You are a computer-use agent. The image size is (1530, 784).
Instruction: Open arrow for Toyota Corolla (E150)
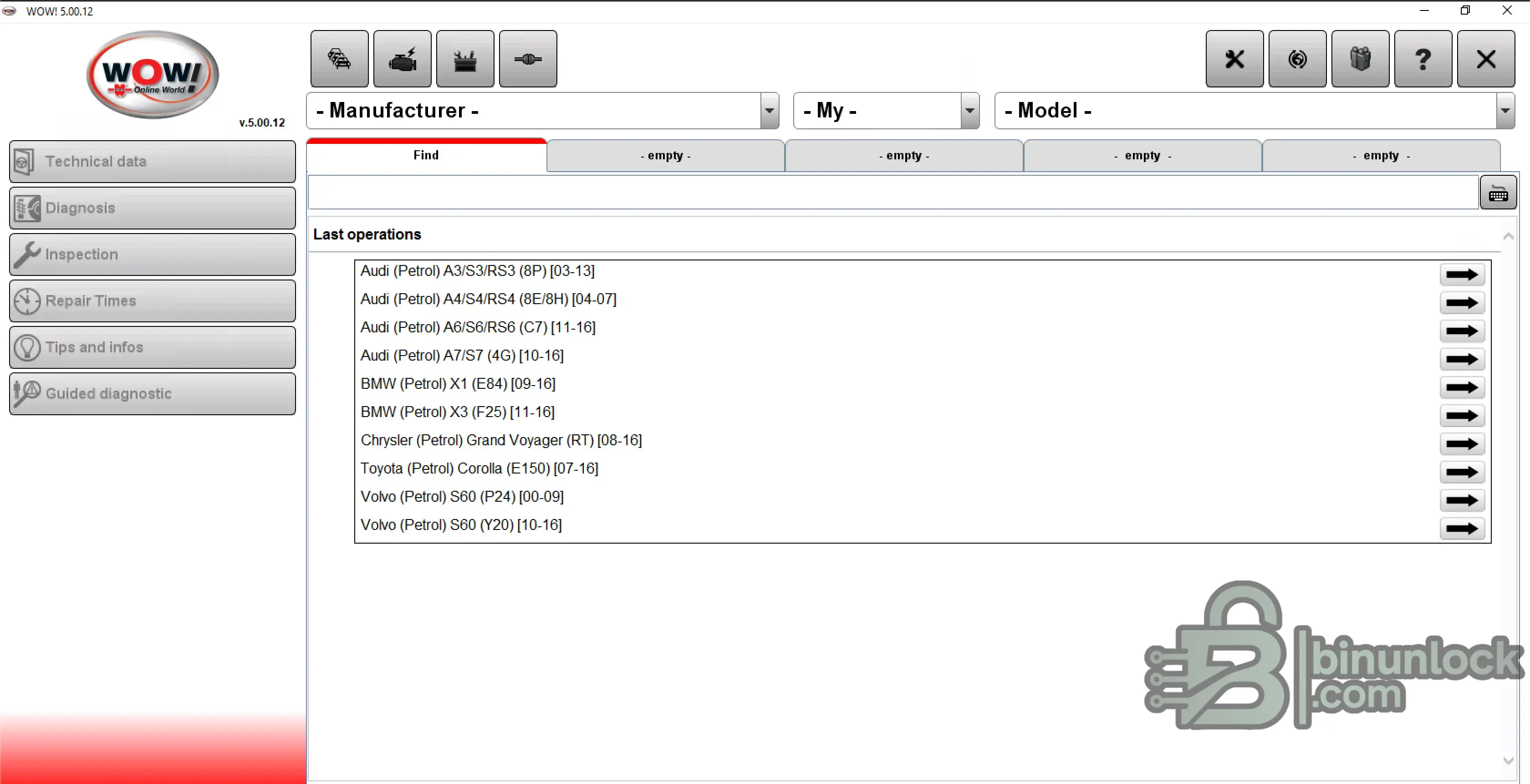pos(1462,472)
